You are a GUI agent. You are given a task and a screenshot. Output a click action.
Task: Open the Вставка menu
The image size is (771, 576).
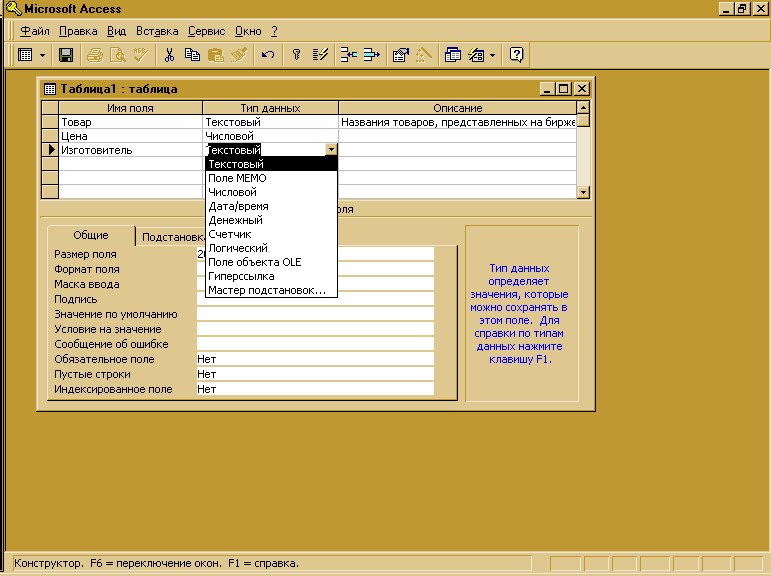point(157,31)
